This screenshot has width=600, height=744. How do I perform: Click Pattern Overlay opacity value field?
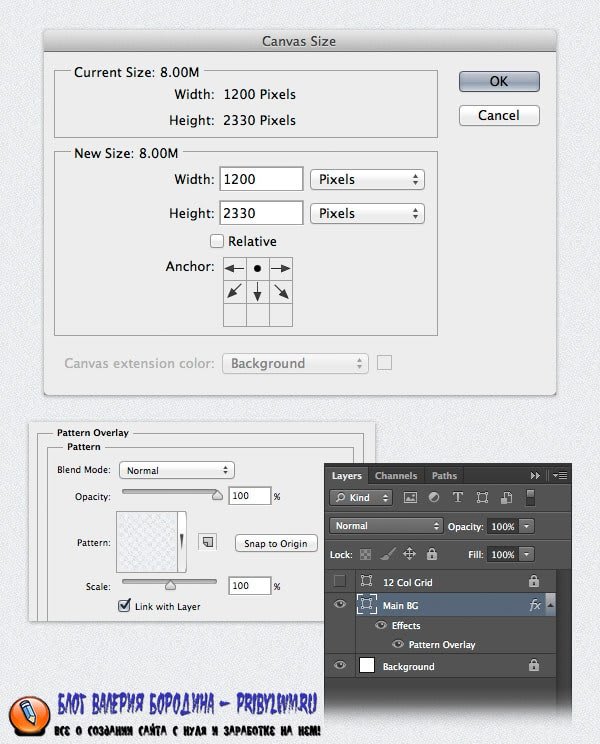coord(249,496)
